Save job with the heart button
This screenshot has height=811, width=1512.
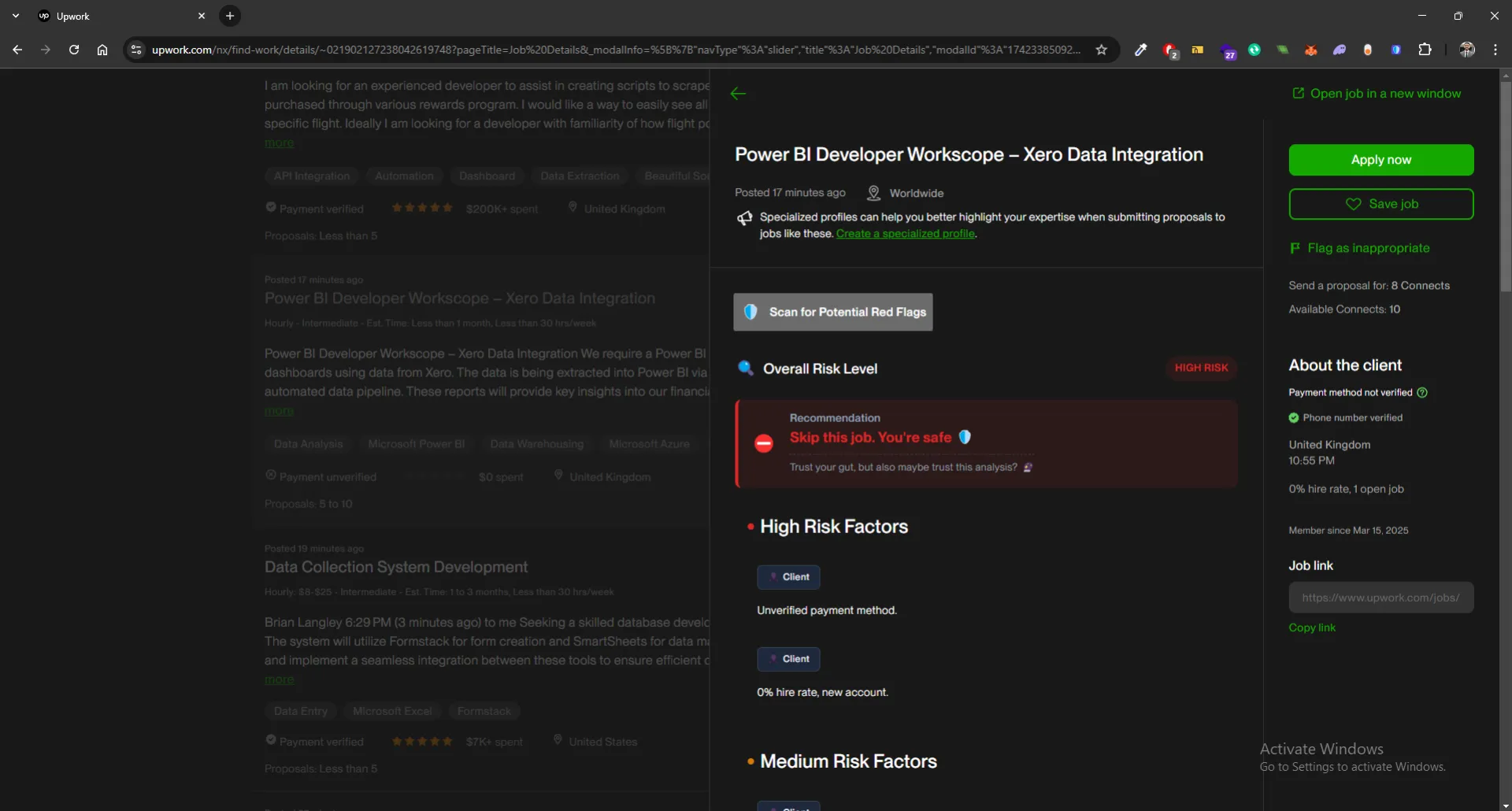click(1380, 204)
